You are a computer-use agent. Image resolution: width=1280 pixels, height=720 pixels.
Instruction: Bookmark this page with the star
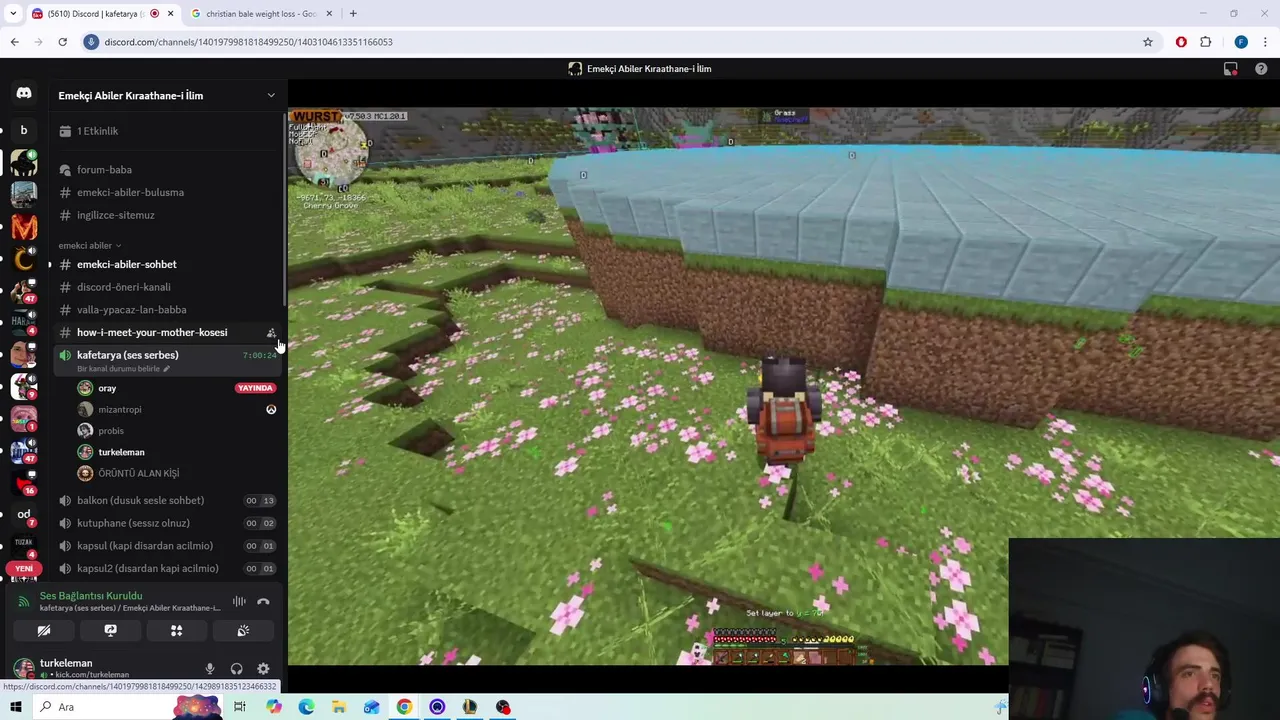tap(1148, 42)
